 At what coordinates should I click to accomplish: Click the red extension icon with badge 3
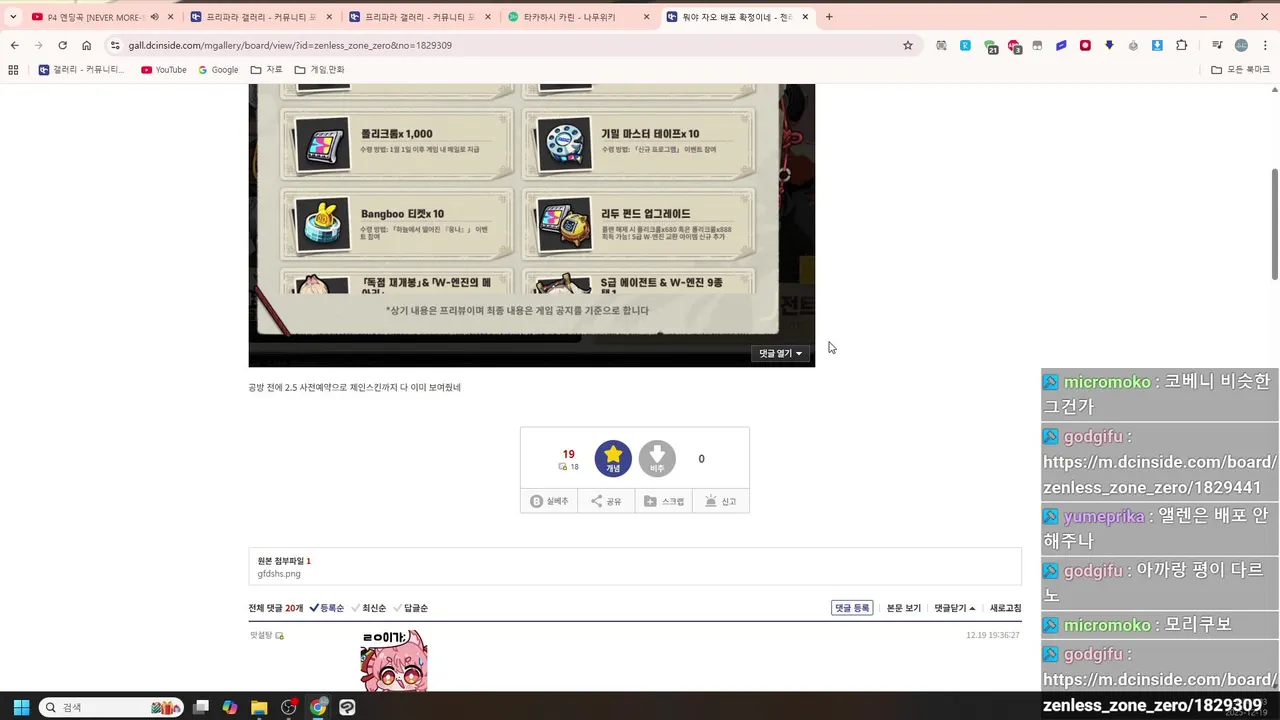[1014, 46]
